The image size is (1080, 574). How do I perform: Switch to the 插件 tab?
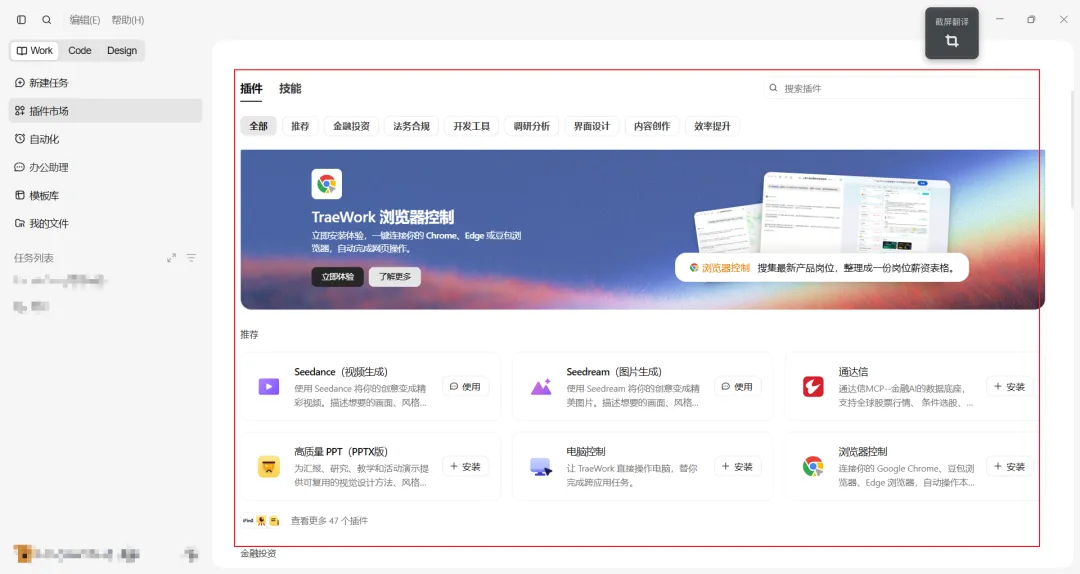(251, 88)
